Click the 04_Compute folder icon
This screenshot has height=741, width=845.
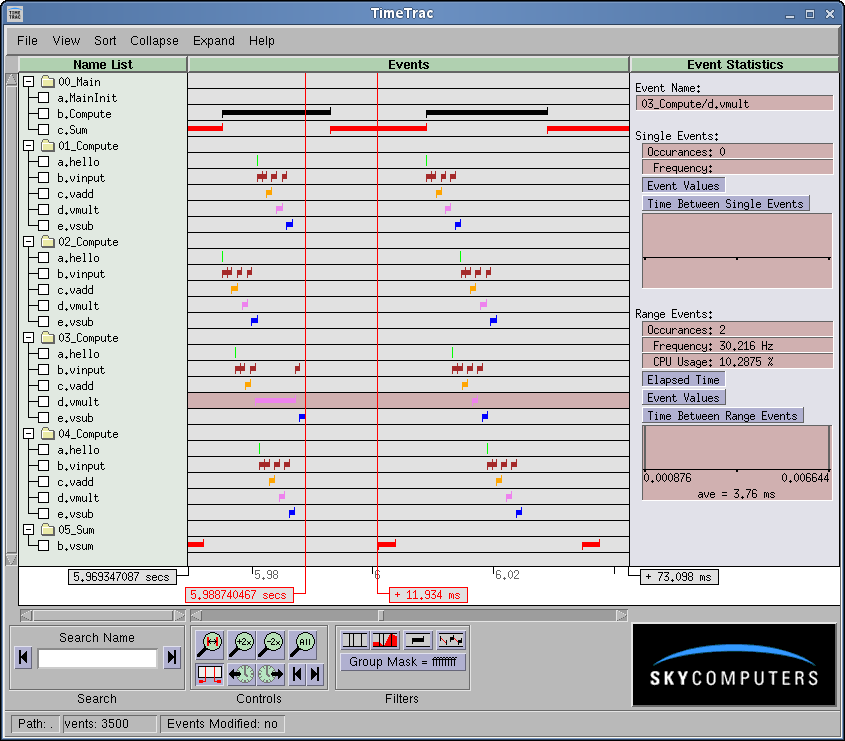tap(48, 433)
